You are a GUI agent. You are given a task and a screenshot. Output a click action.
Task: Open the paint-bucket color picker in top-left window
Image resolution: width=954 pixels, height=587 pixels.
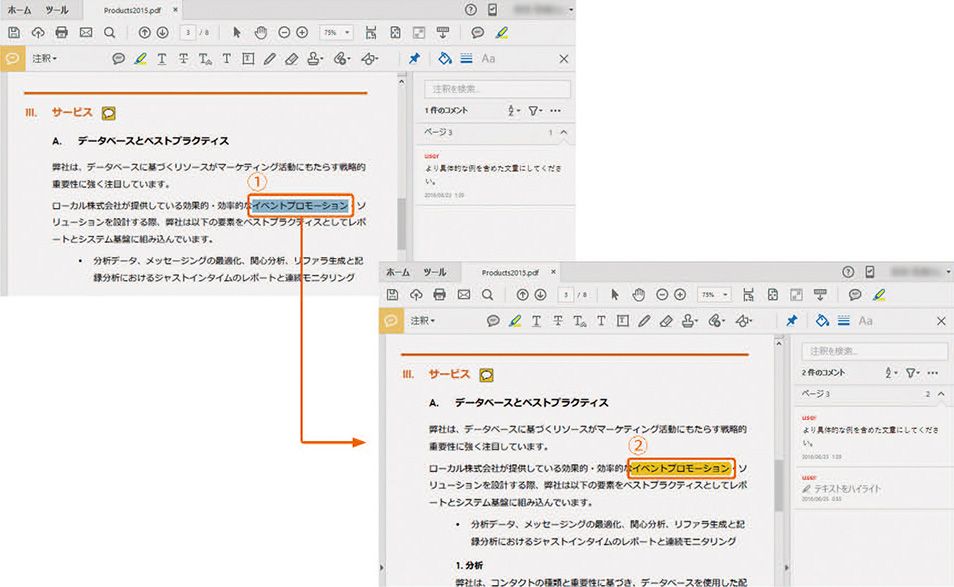tap(445, 58)
